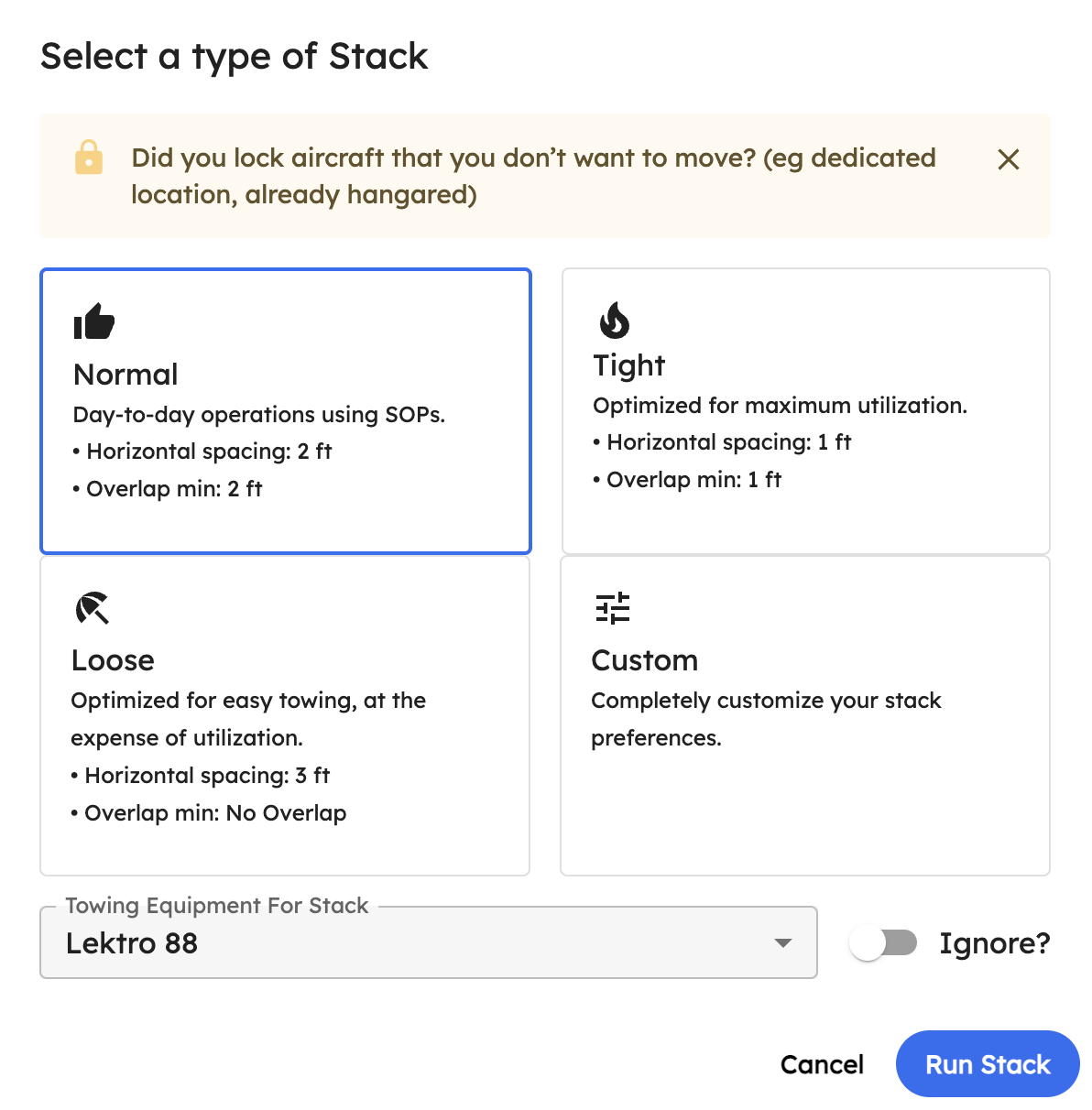Expand the towing equipment dropdown arrow
1092x1110 pixels.
(x=782, y=943)
